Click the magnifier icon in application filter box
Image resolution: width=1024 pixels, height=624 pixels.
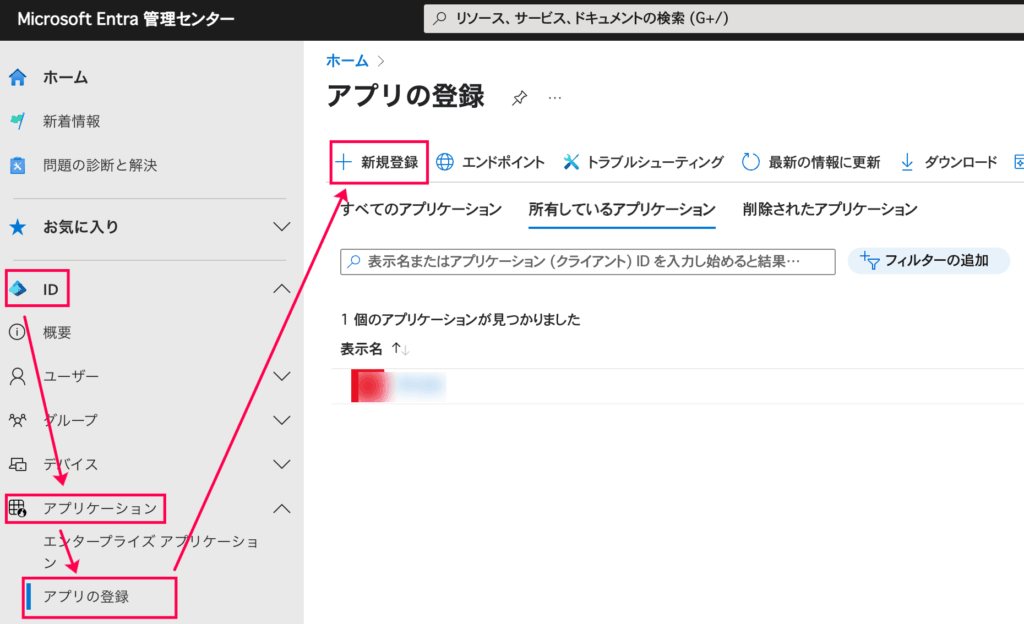click(x=354, y=262)
